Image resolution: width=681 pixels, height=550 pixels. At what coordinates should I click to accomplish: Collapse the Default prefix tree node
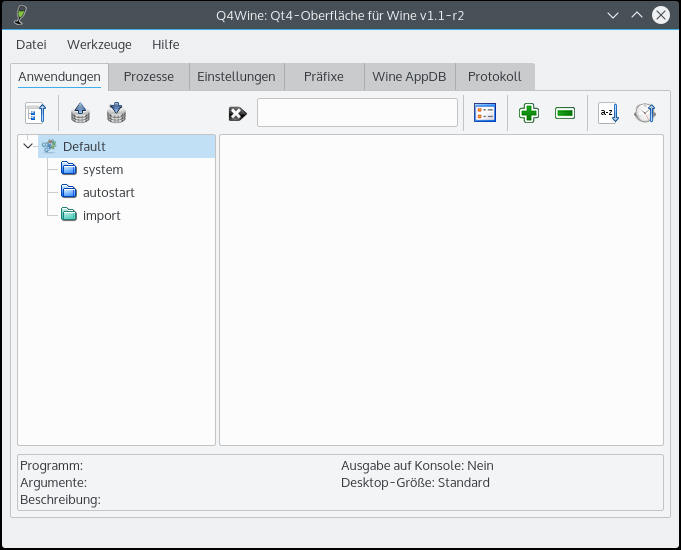[28, 146]
